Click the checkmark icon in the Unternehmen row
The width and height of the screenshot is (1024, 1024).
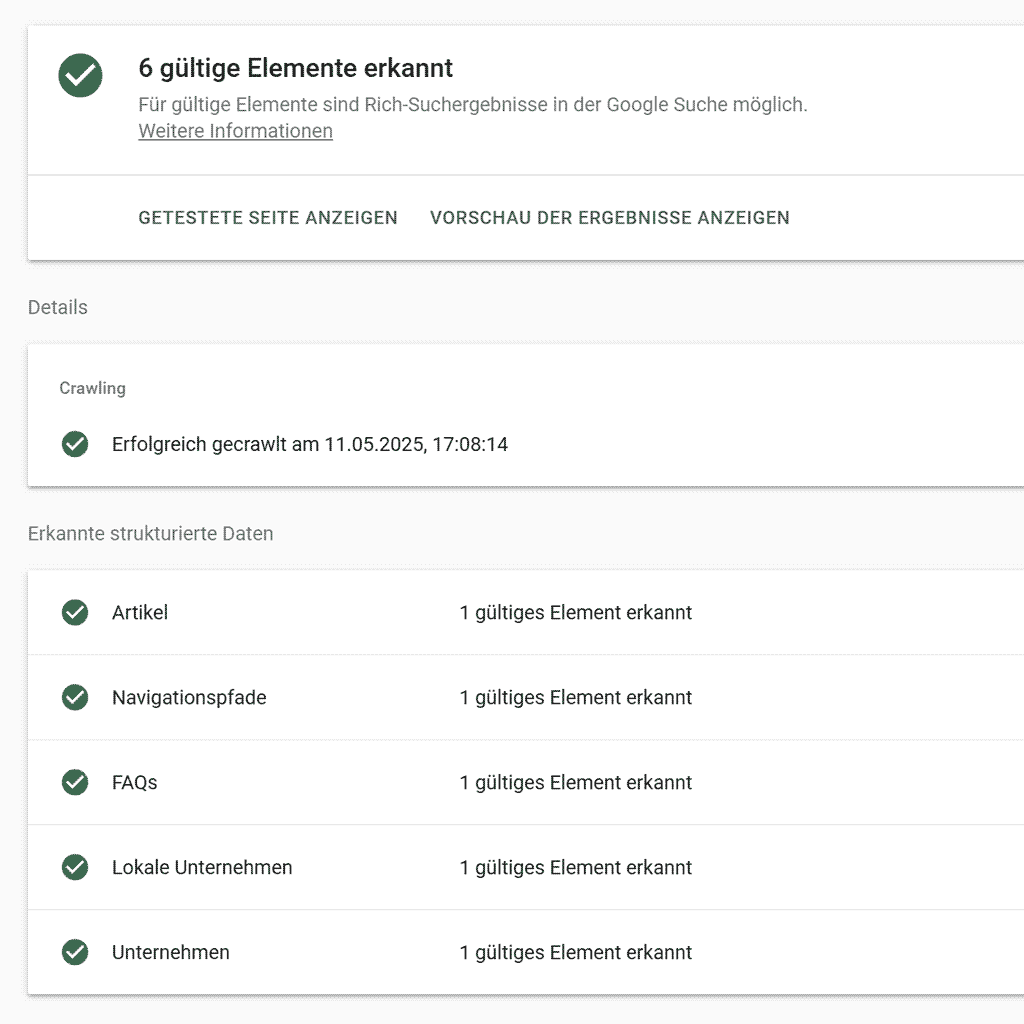pos(75,952)
